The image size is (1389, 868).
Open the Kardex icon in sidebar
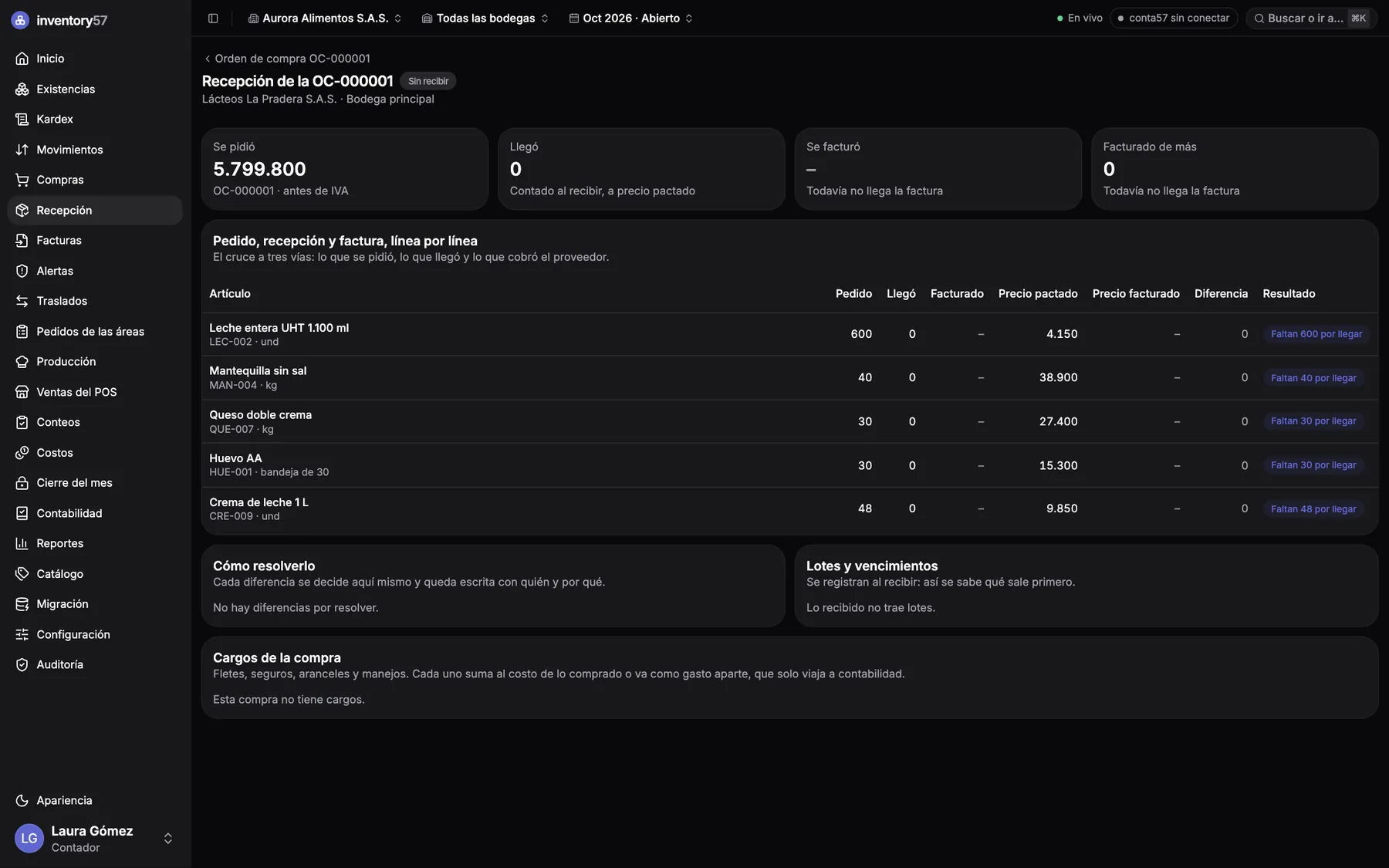pyautogui.click(x=22, y=119)
